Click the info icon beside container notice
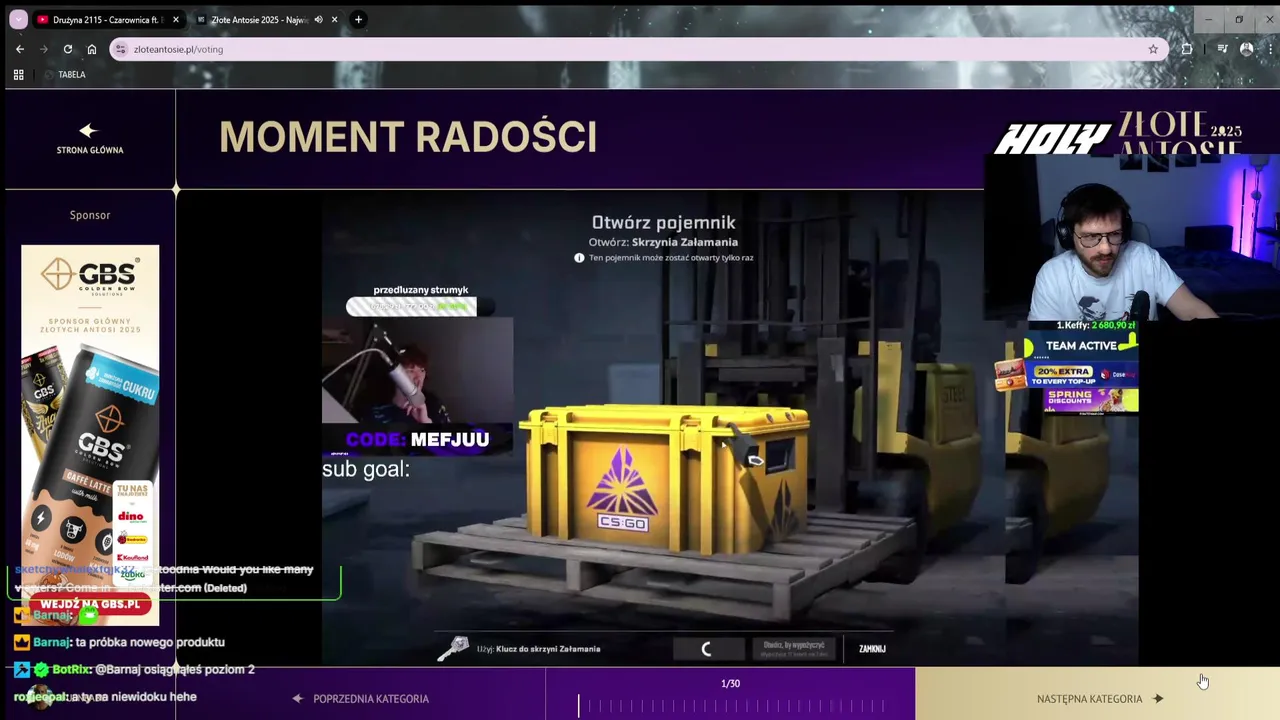The height and width of the screenshot is (720, 1280). tap(579, 258)
